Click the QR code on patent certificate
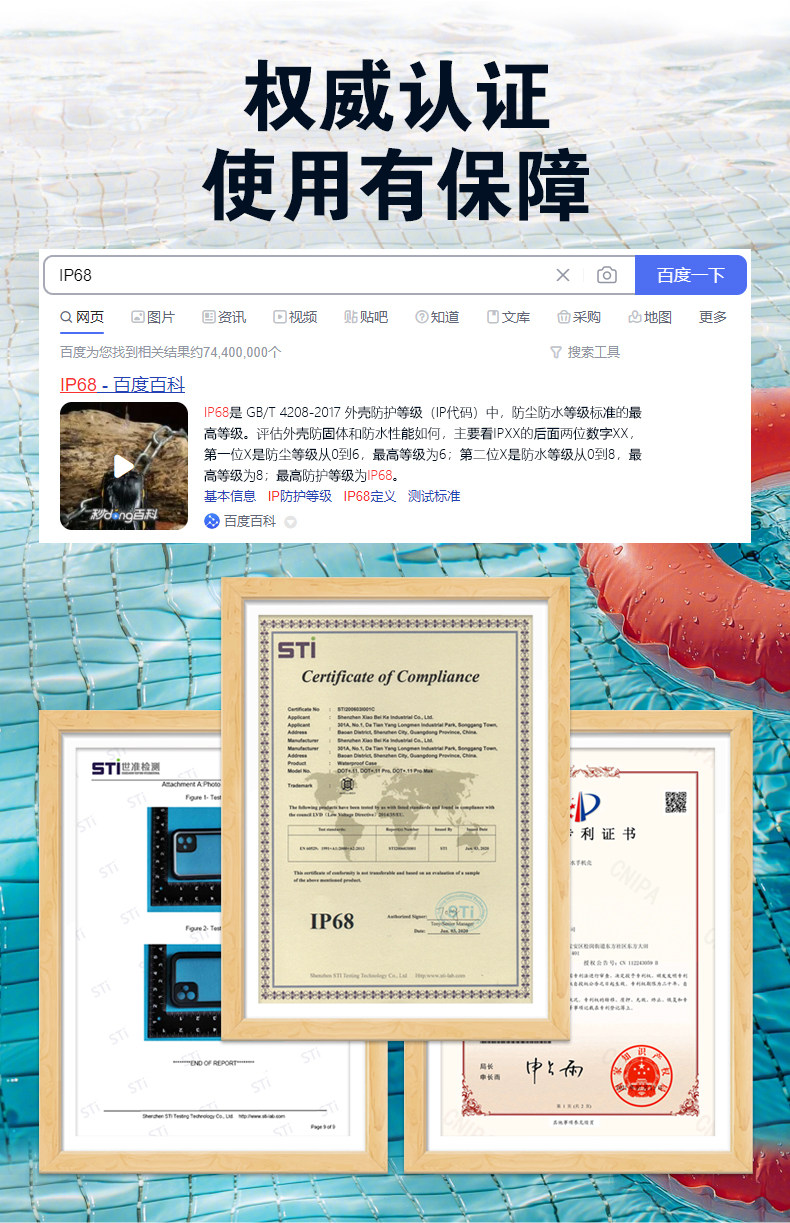 tap(676, 801)
